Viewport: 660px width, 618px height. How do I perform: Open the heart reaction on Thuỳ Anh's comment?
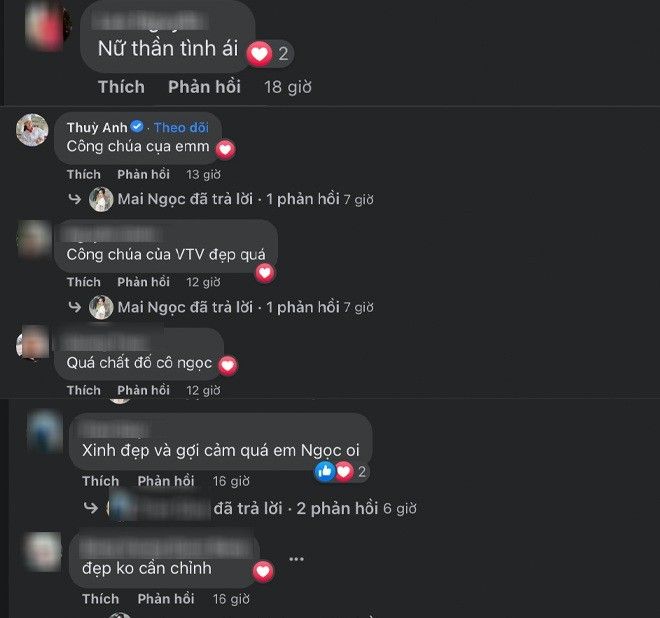[x=225, y=149]
